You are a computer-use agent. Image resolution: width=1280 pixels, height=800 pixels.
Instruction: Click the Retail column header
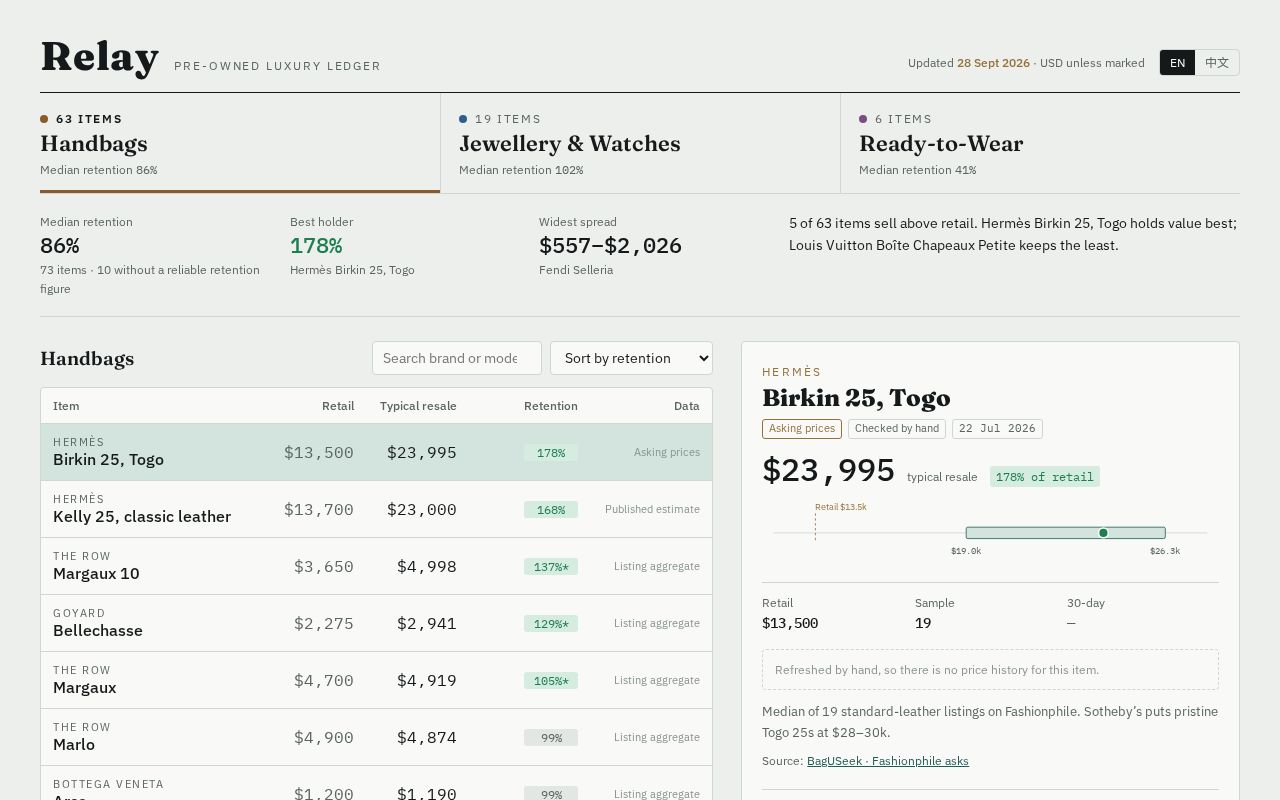[338, 406]
